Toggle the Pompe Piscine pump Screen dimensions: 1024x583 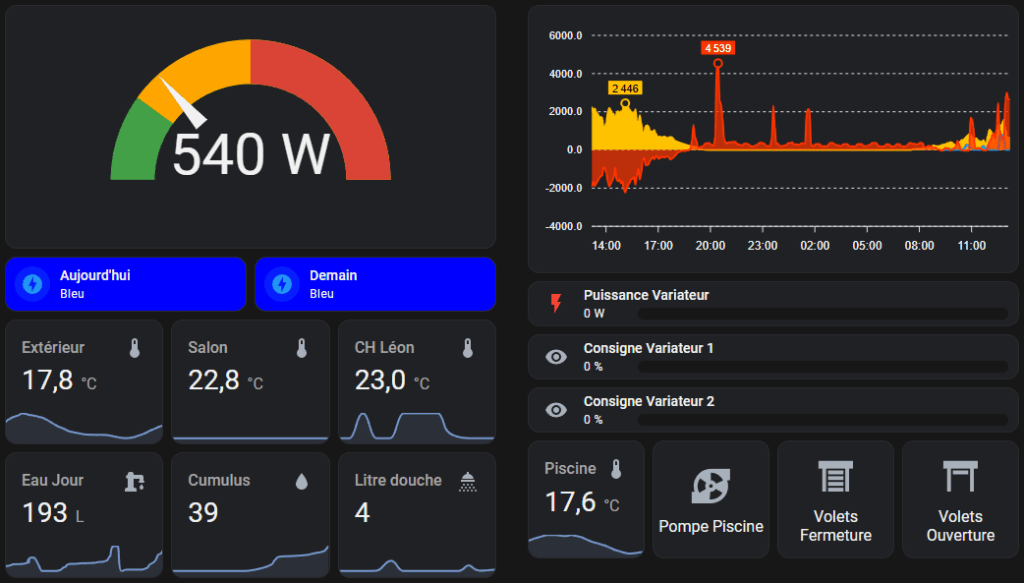click(710, 499)
